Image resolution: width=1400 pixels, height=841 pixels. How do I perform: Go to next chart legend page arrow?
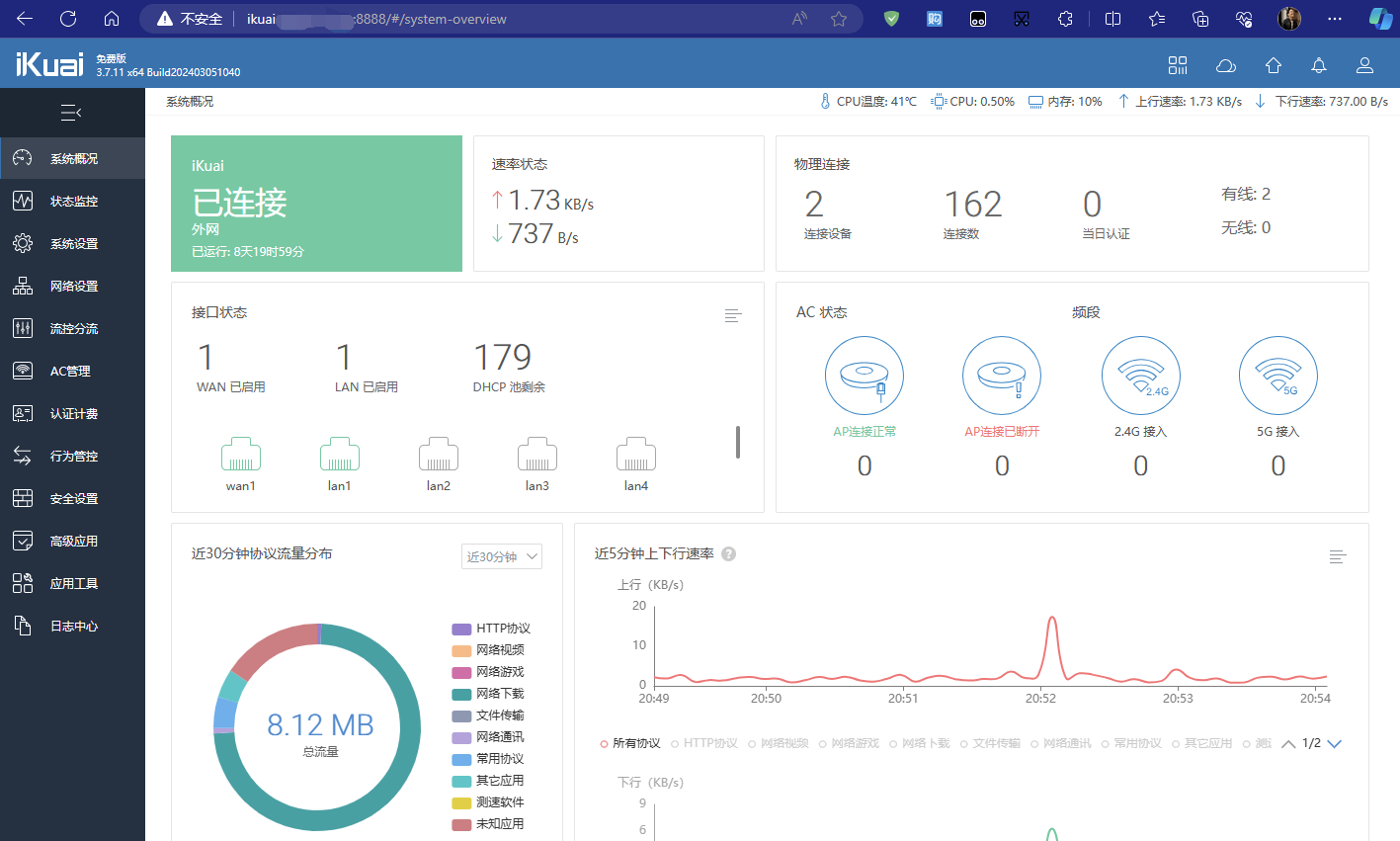point(1335,743)
